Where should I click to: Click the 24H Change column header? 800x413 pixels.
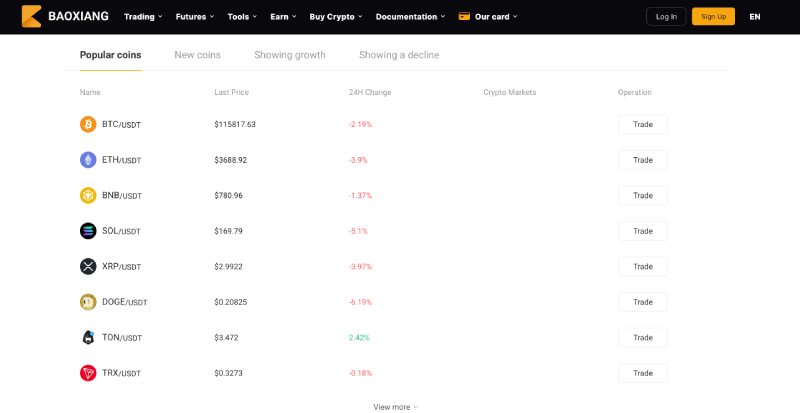(x=370, y=92)
